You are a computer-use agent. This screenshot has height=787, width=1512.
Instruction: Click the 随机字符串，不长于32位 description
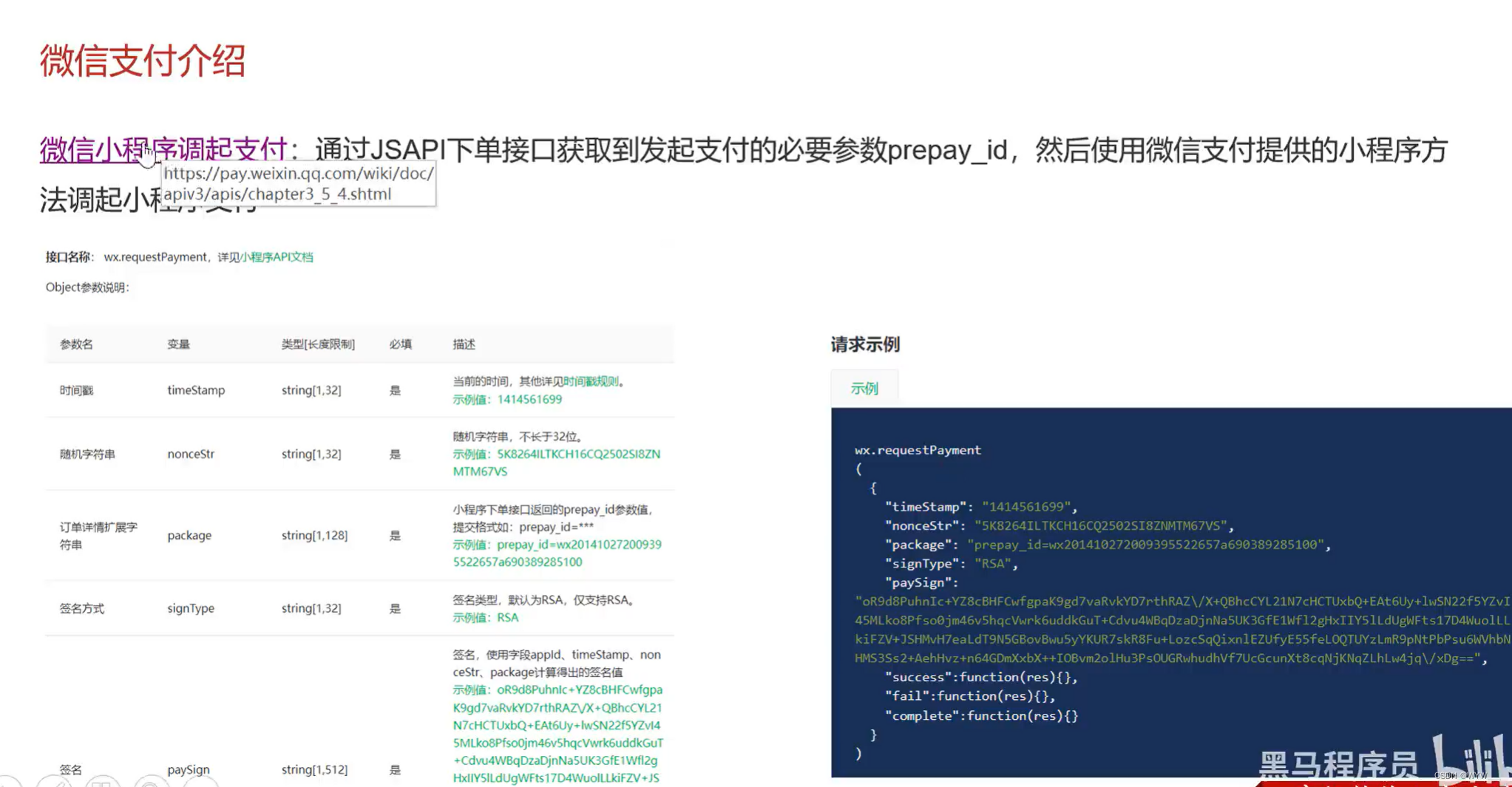click(518, 437)
